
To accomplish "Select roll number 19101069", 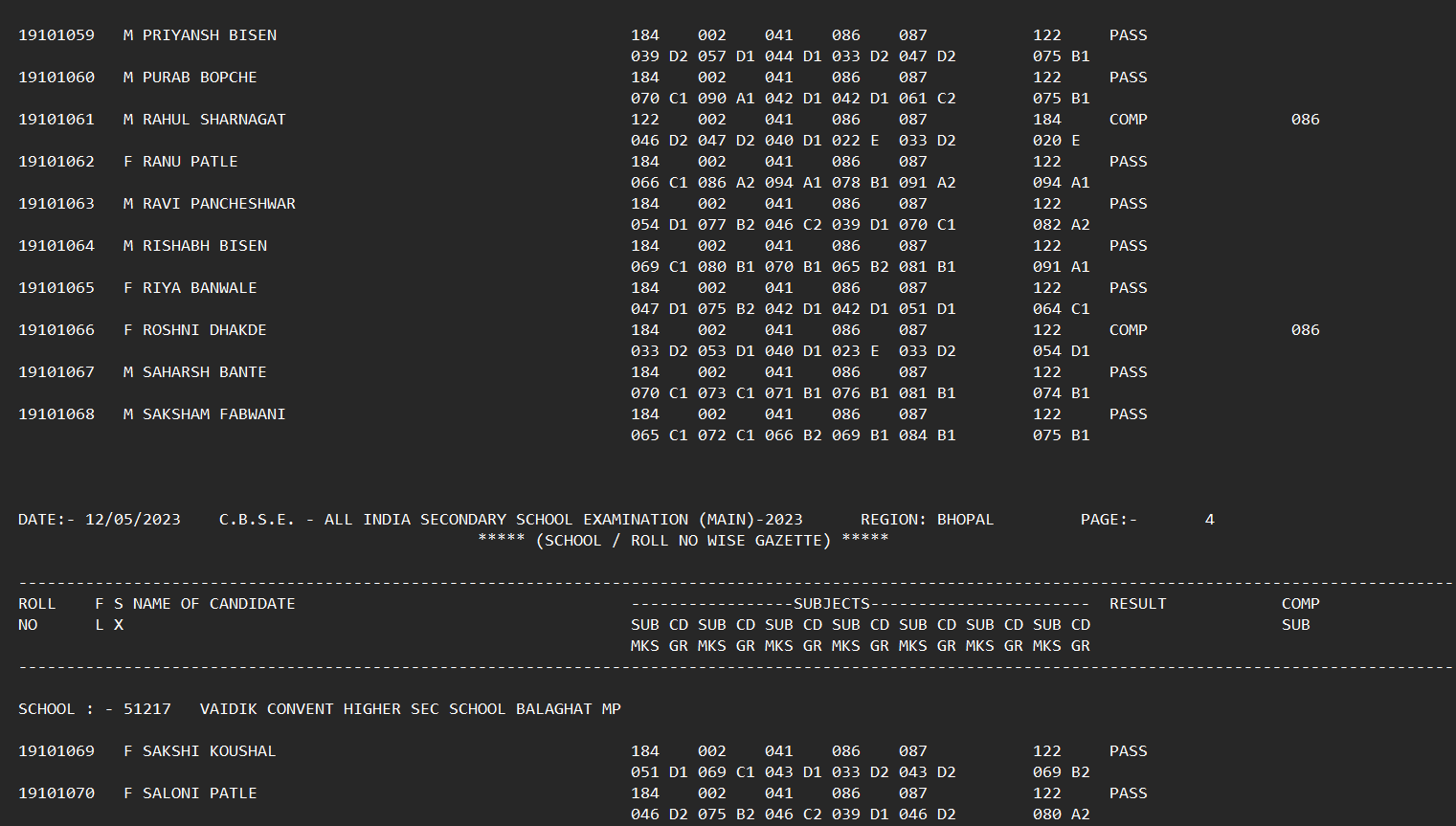I will (x=56, y=751).
